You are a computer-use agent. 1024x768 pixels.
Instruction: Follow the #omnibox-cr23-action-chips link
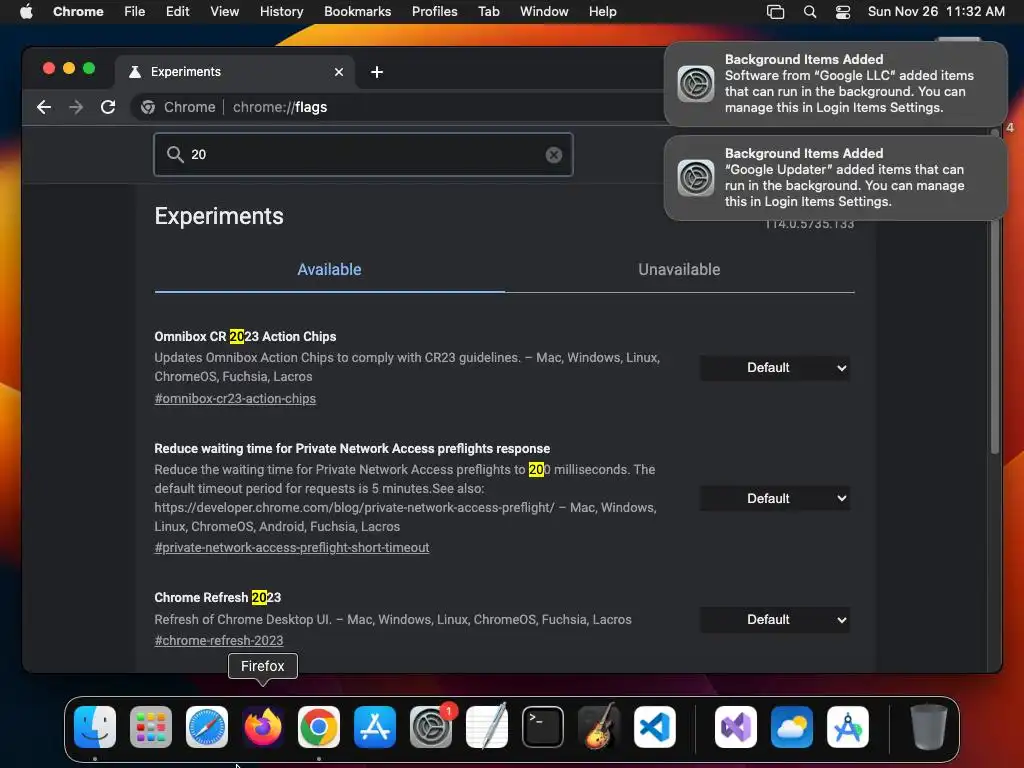235,398
